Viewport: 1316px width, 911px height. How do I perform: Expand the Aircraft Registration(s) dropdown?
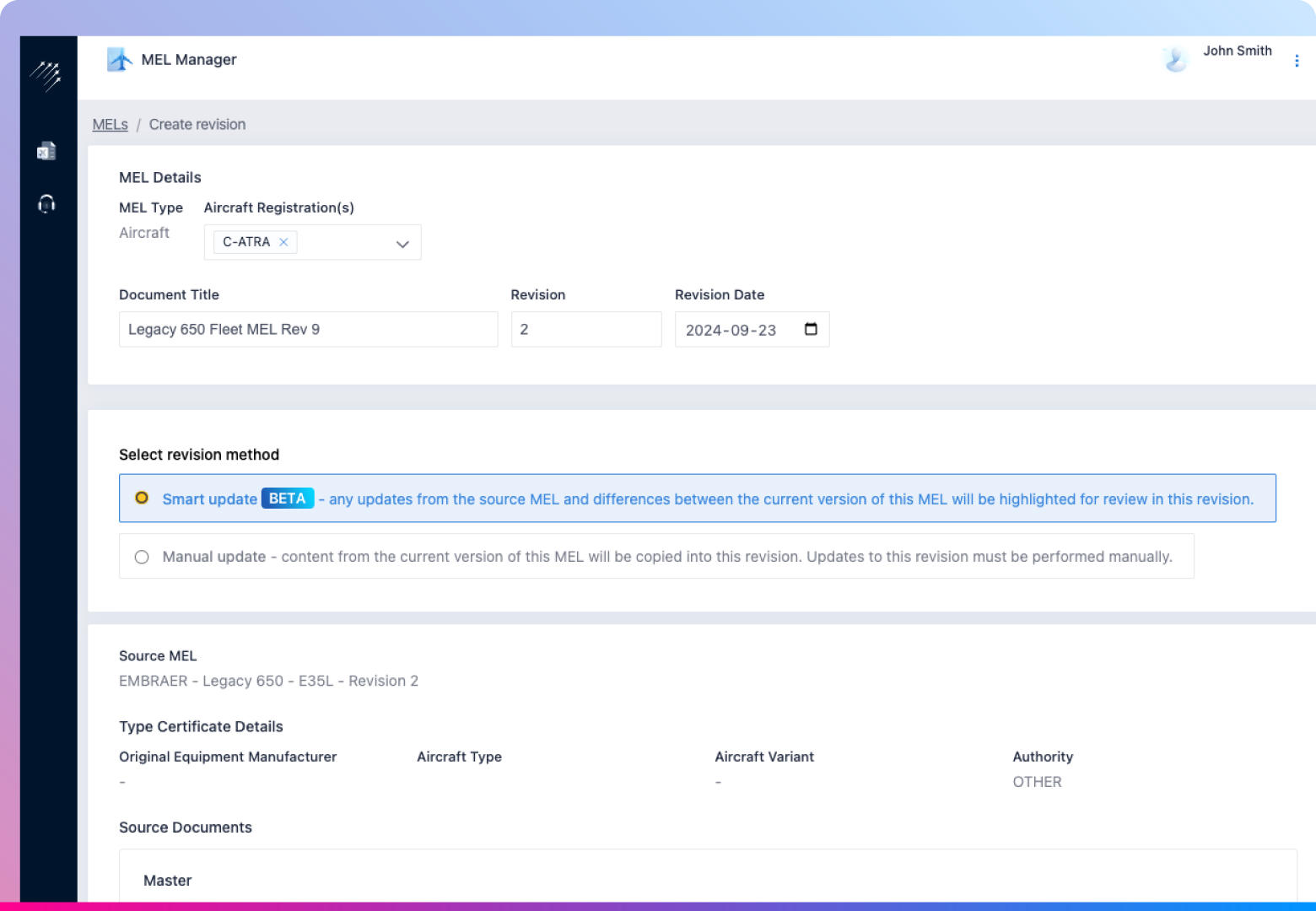402,244
